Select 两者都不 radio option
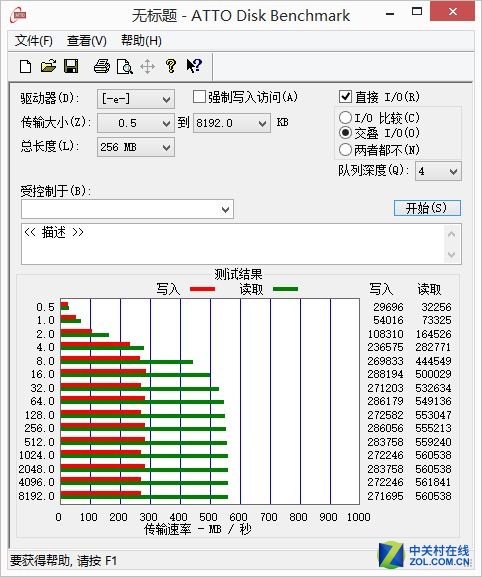 coord(345,149)
